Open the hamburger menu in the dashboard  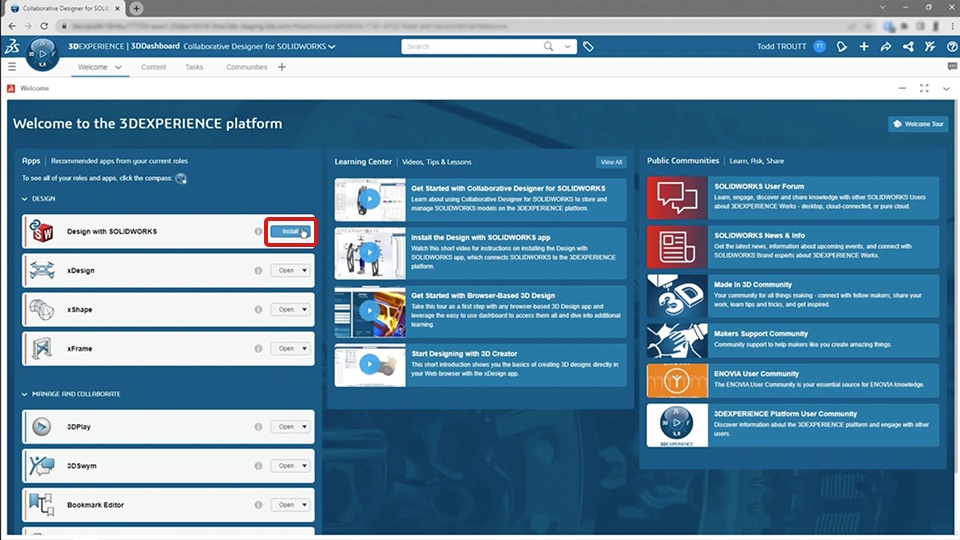coord(12,67)
